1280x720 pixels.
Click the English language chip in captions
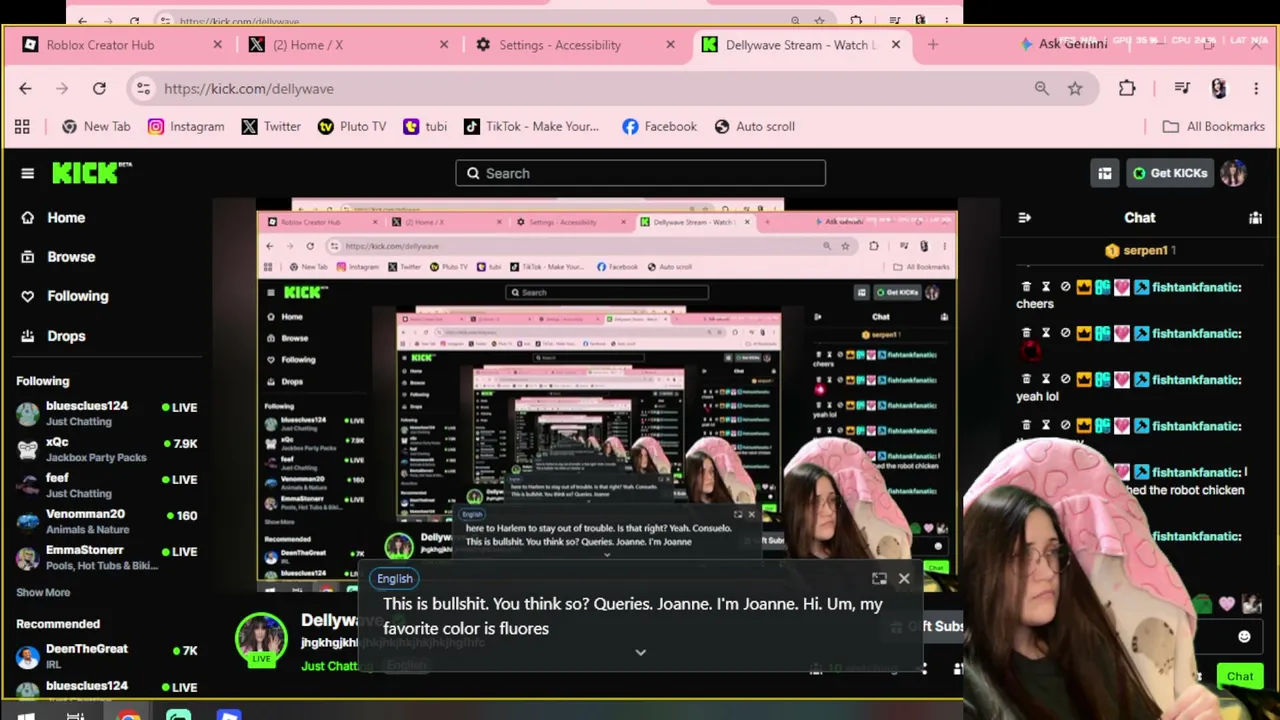coord(395,578)
